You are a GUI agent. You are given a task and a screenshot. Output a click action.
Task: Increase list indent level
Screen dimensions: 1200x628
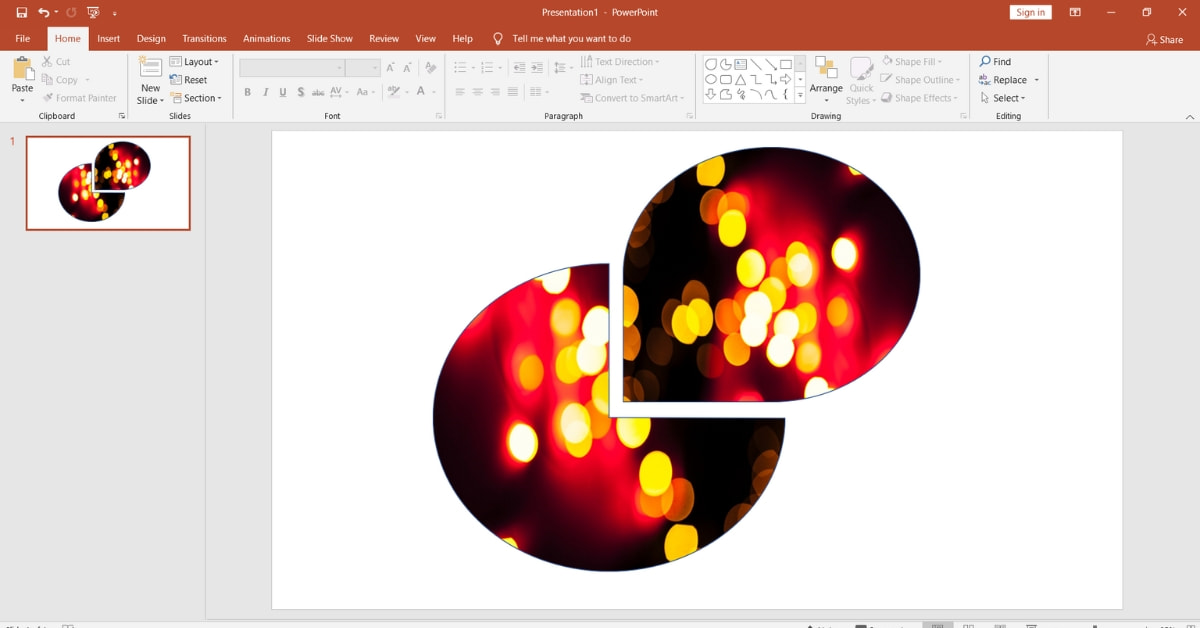point(537,68)
